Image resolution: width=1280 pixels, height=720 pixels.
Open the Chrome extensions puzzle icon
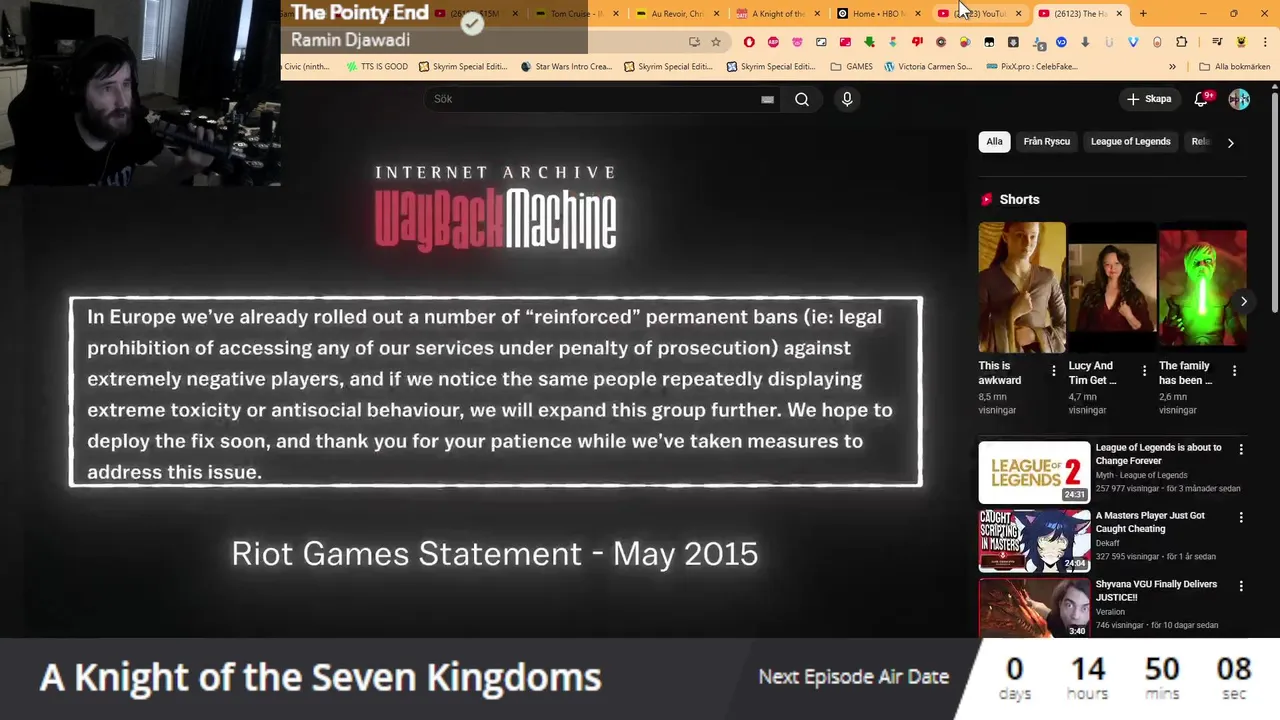click(x=1182, y=42)
